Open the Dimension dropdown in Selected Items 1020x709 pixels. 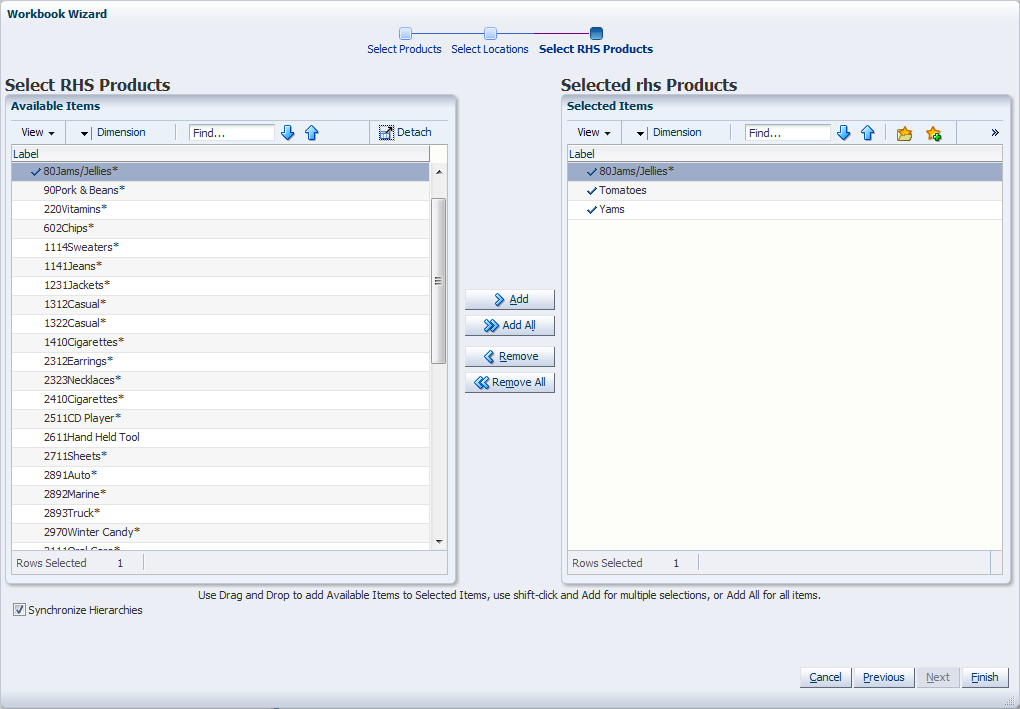point(640,133)
